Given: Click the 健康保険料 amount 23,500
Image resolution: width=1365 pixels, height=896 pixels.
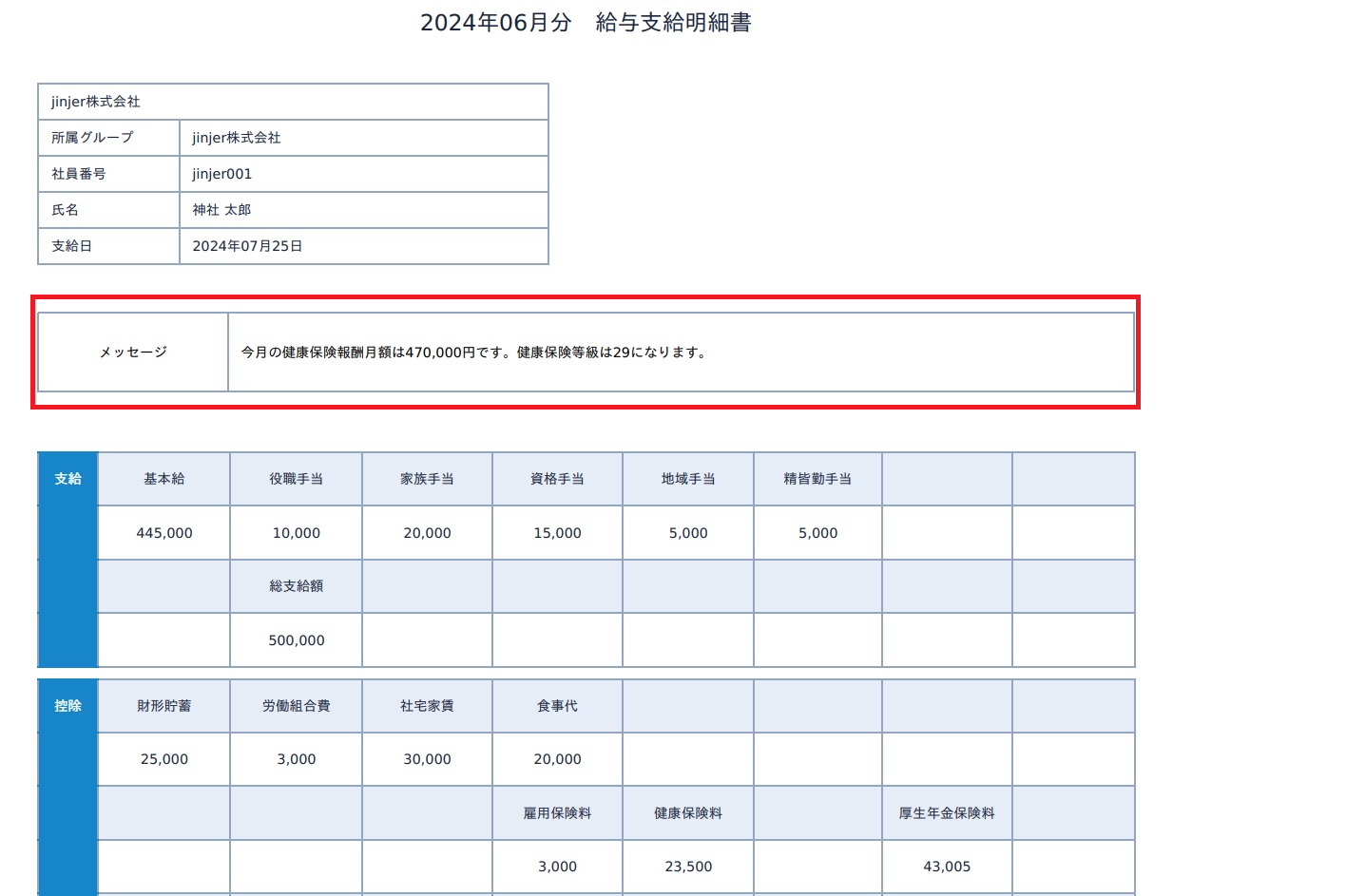Looking at the screenshot, I should point(688,867).
